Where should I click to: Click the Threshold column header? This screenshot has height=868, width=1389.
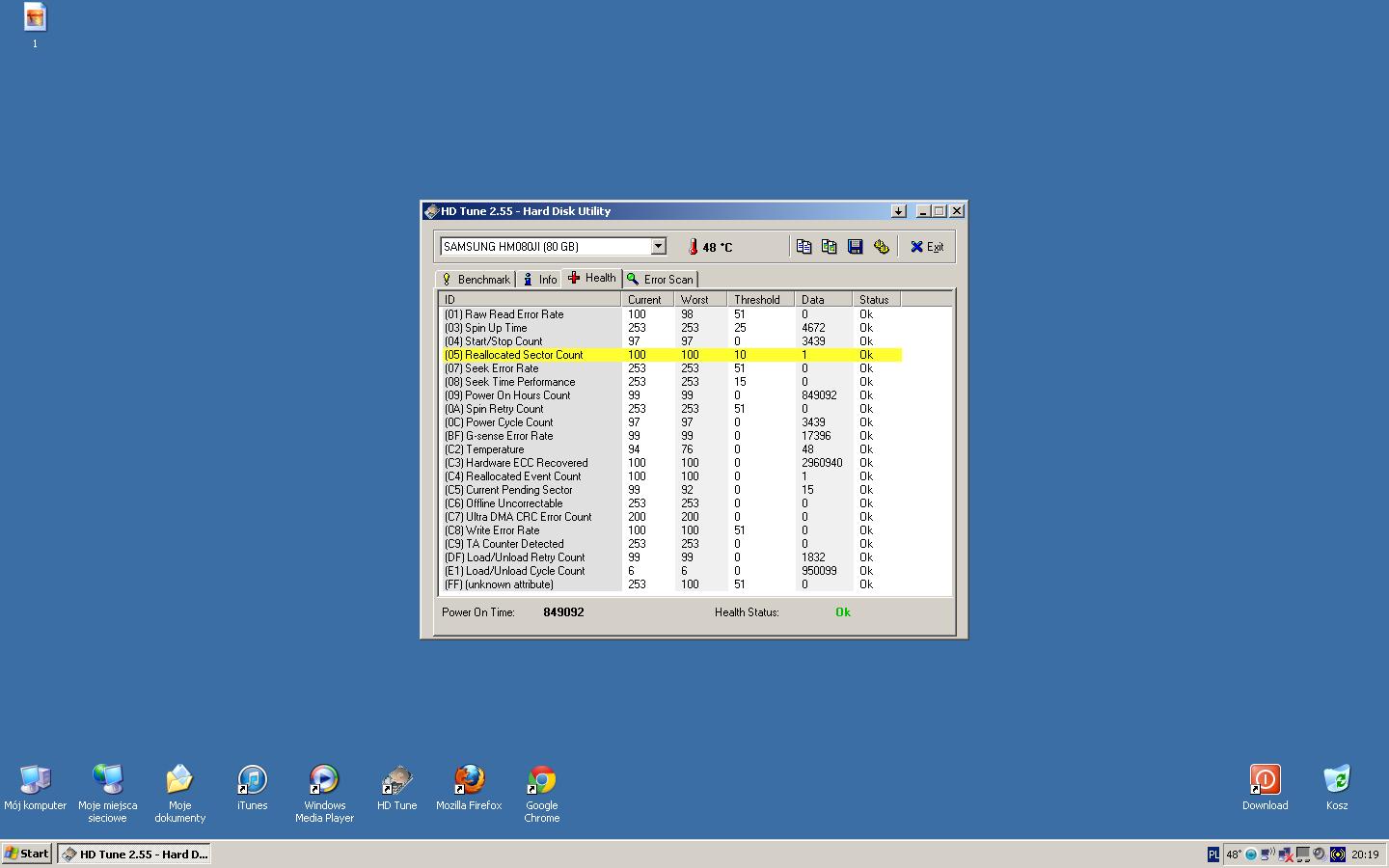760,300
